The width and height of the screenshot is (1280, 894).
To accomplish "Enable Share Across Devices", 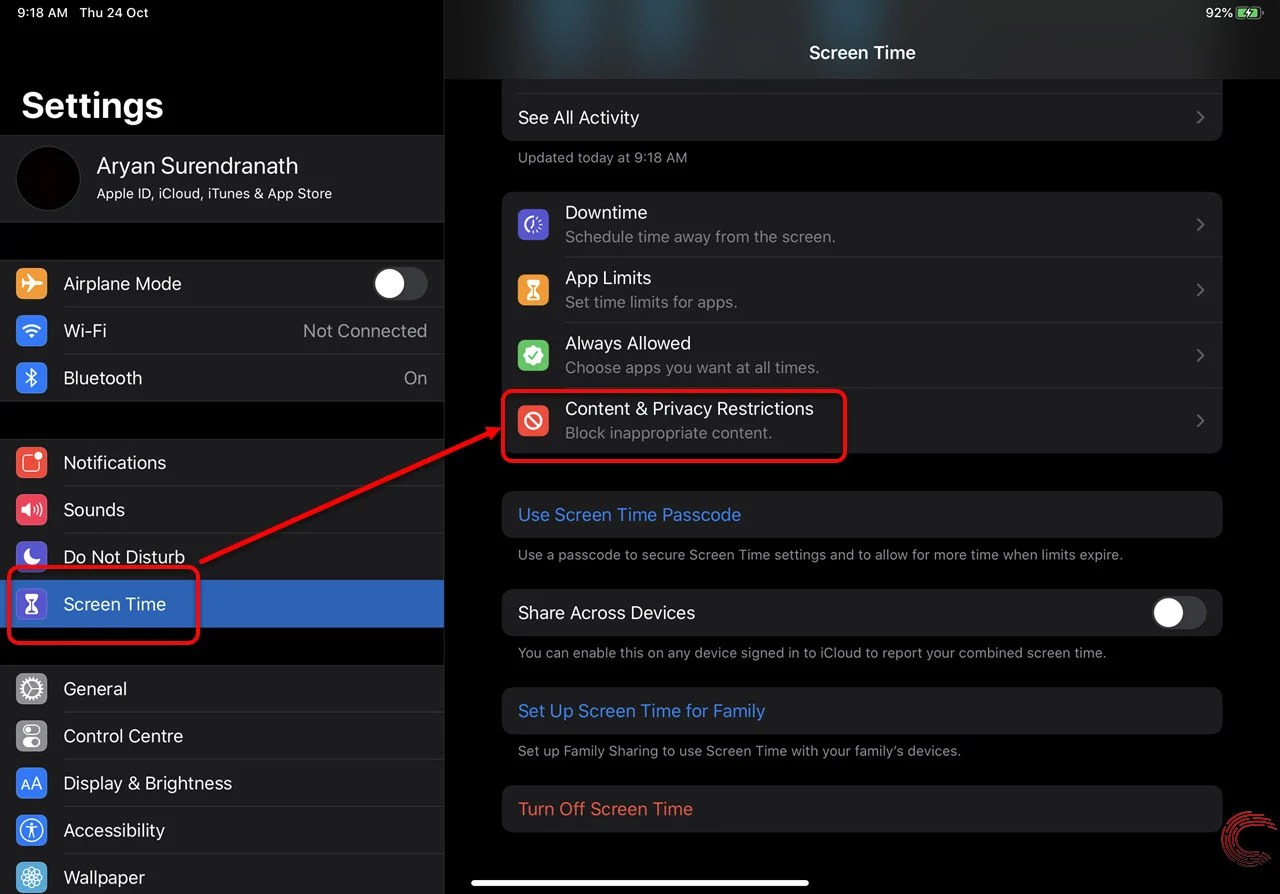I will [1179, 613].
